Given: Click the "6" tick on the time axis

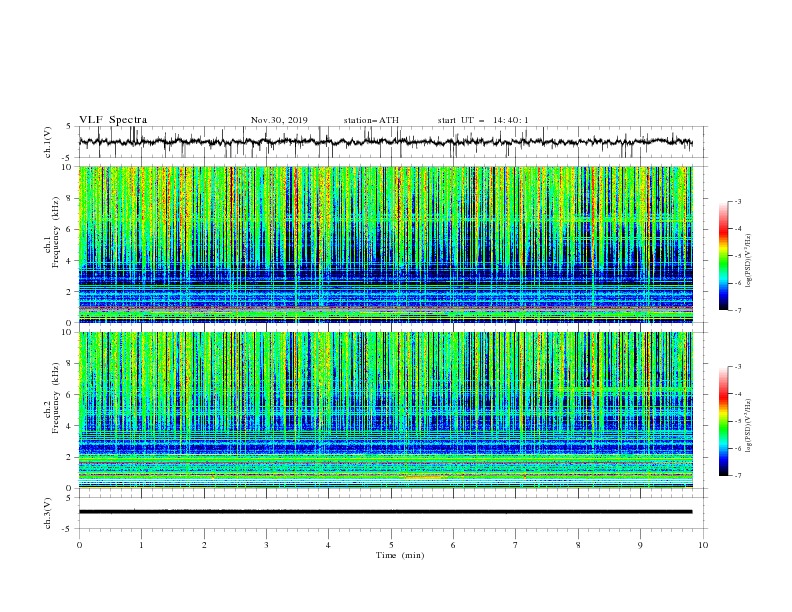Looking at the screenshot, I should pos(453,545).
